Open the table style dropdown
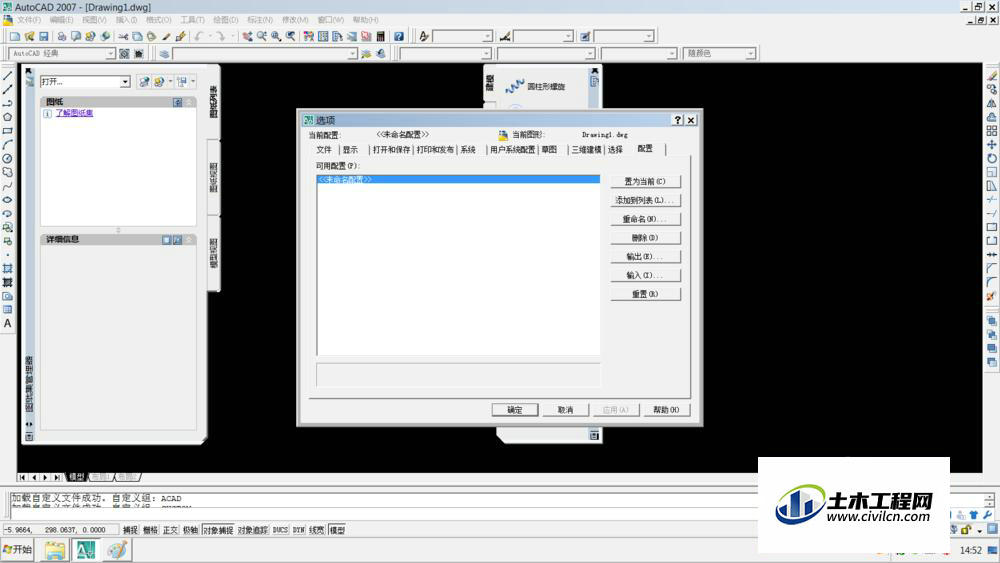This screenshot has width=1000, height=563. (x=649, y=36)
